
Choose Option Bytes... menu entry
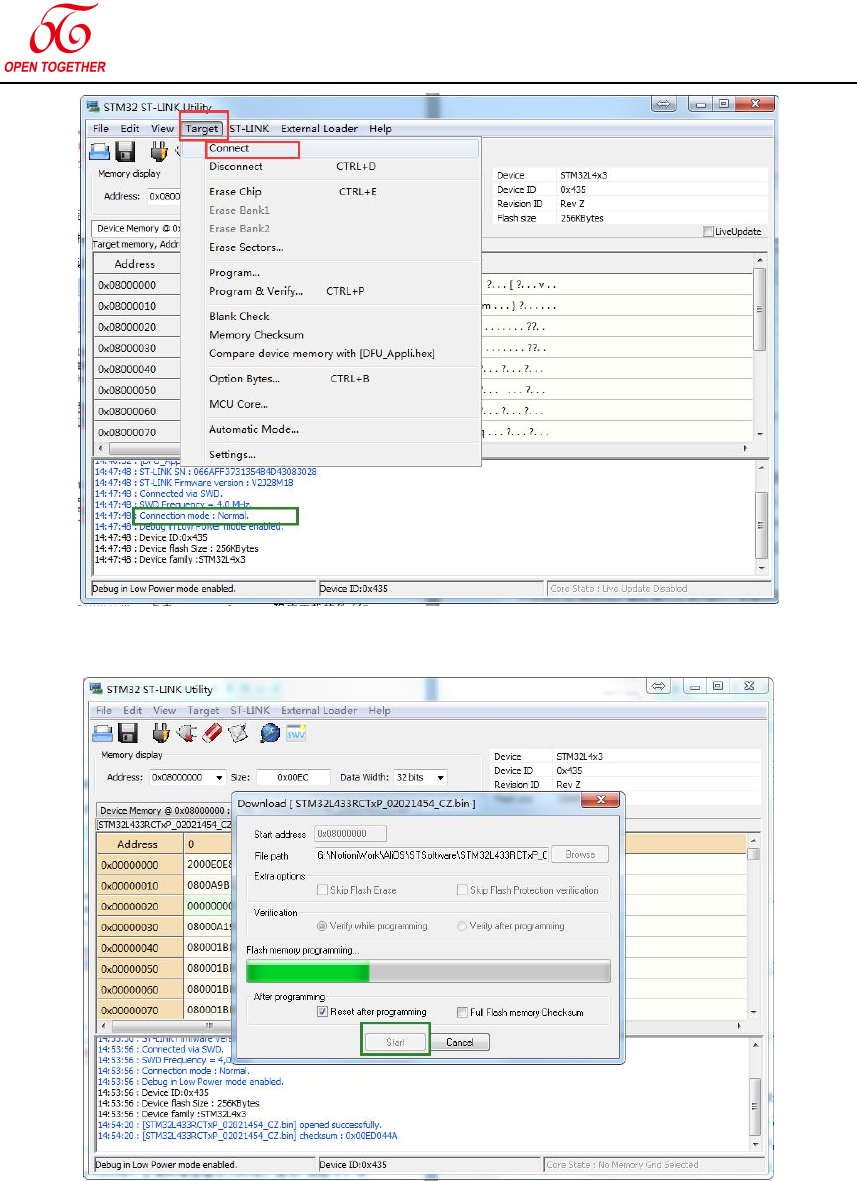tap(343, 379)
